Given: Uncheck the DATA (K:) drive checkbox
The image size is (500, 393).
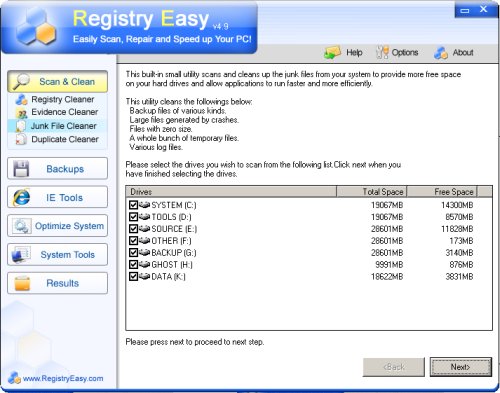Looking at the screenshot, I should [x=133, y=276].
